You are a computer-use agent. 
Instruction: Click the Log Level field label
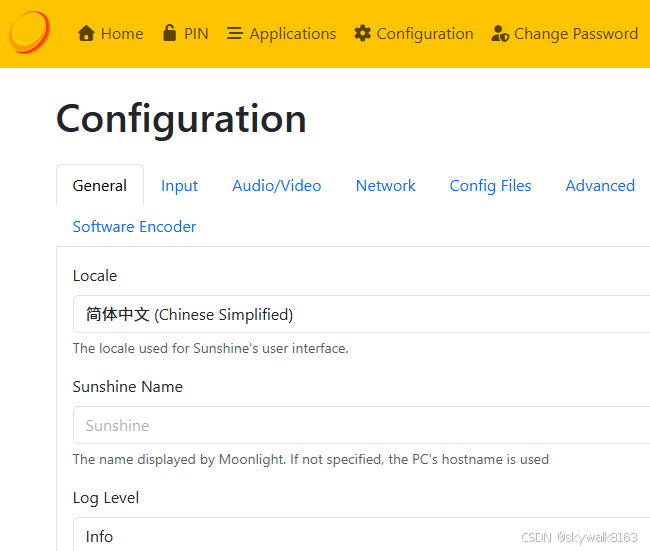(106, 498)
